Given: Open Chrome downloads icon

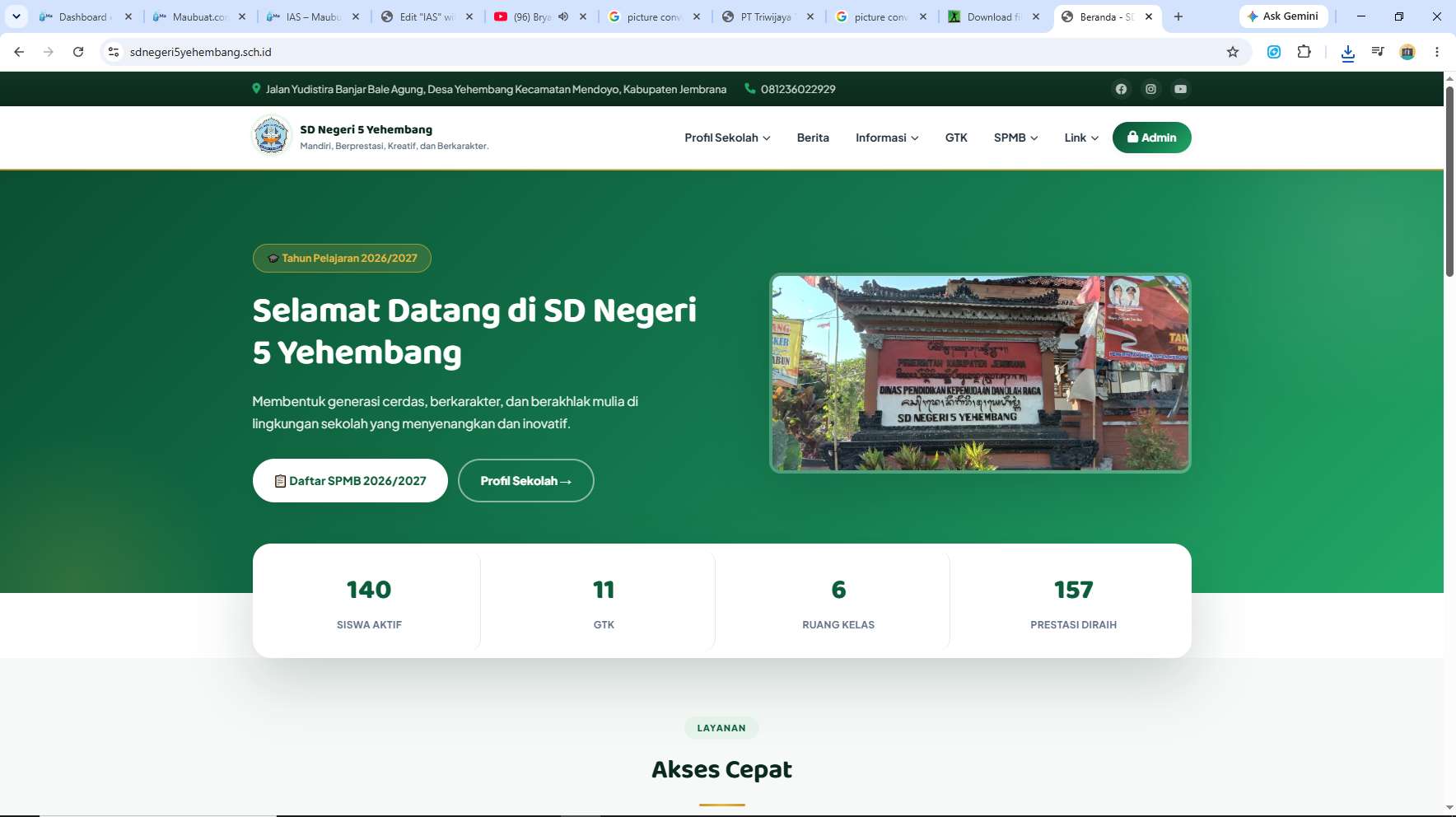Looking at the screenshot, I should [x=1348, y=53].
